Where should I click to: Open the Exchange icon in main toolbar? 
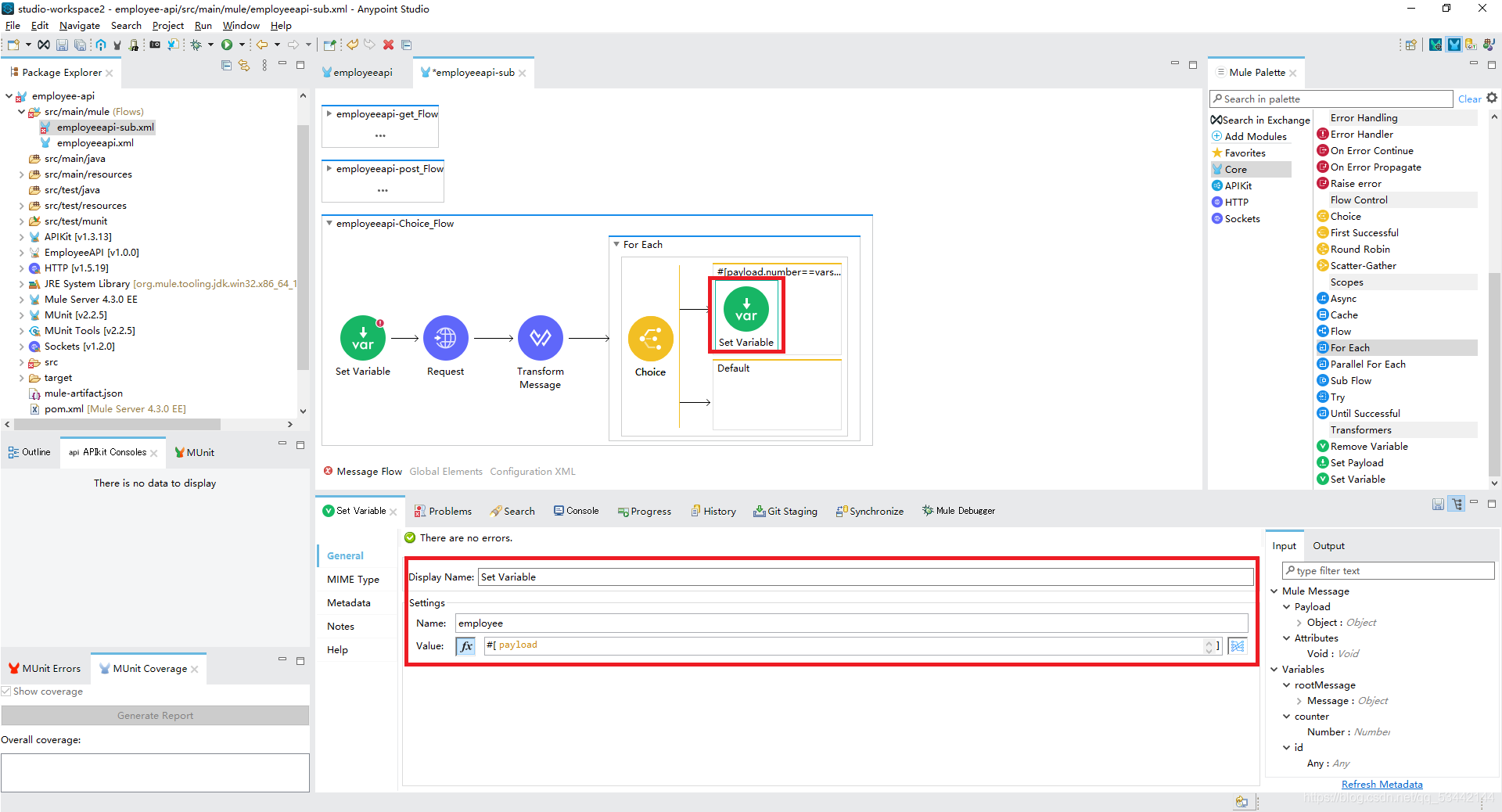(45, 45)
